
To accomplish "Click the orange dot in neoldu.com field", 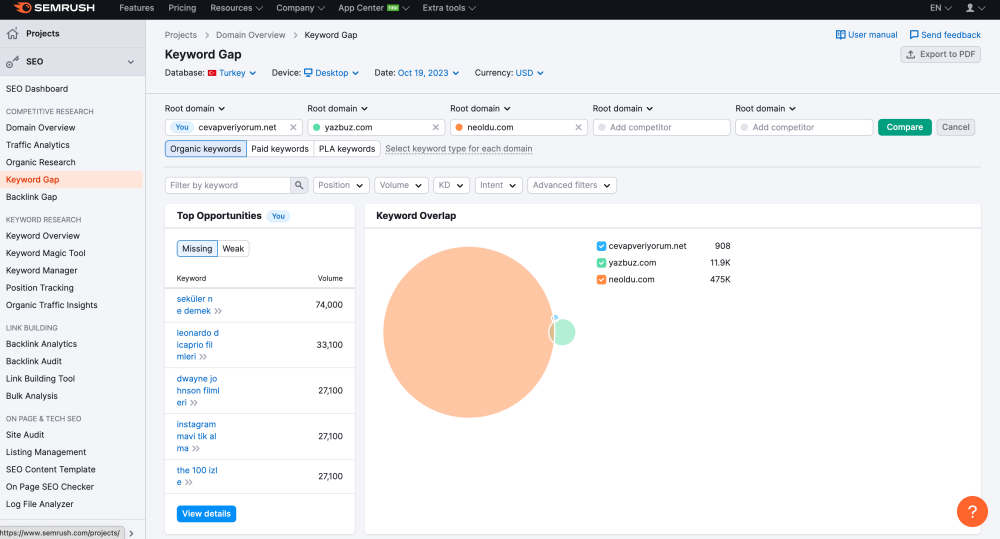I will click(459, 127).
